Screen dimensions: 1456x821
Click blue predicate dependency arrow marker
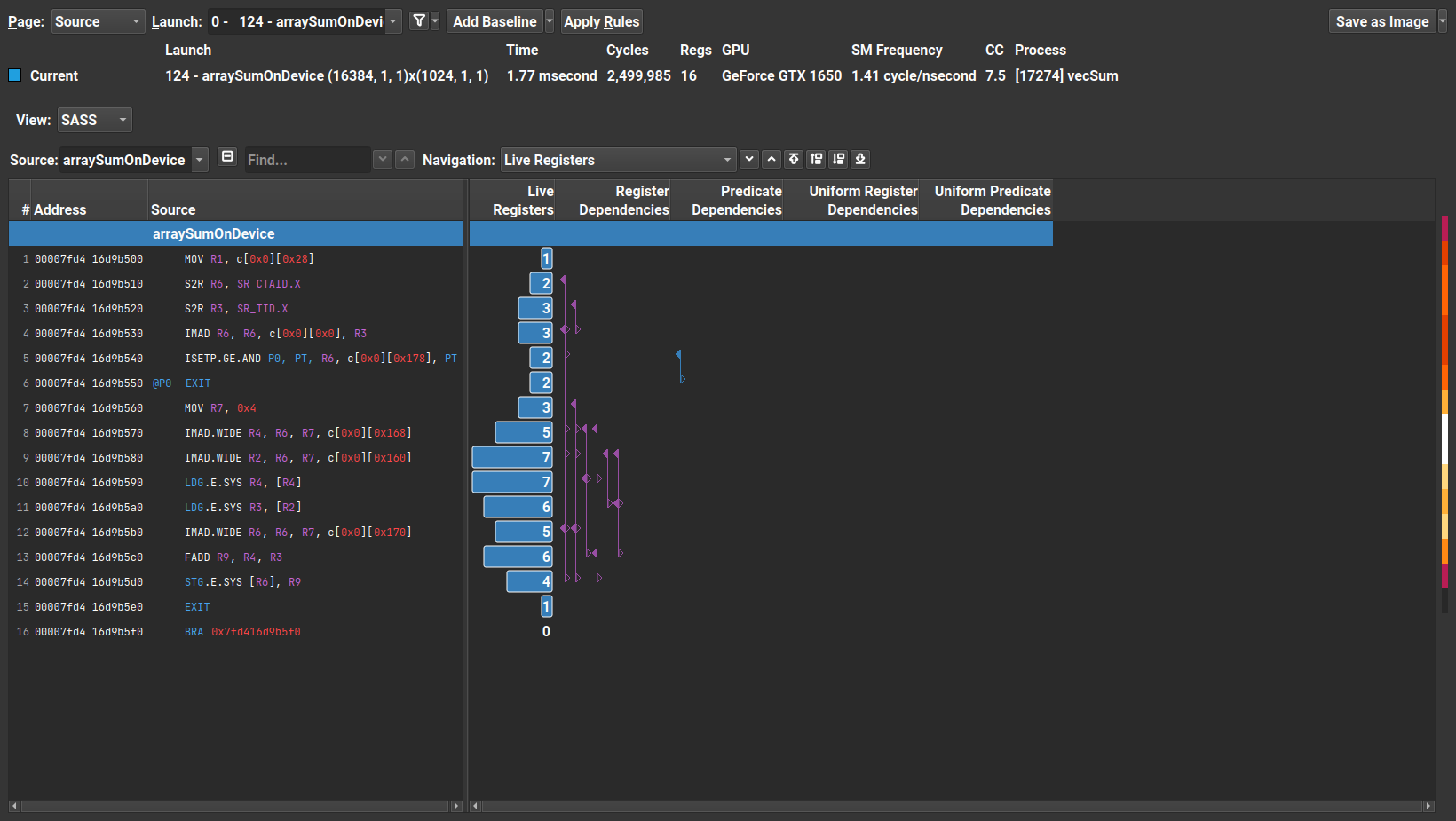click(x=680, y=366)
